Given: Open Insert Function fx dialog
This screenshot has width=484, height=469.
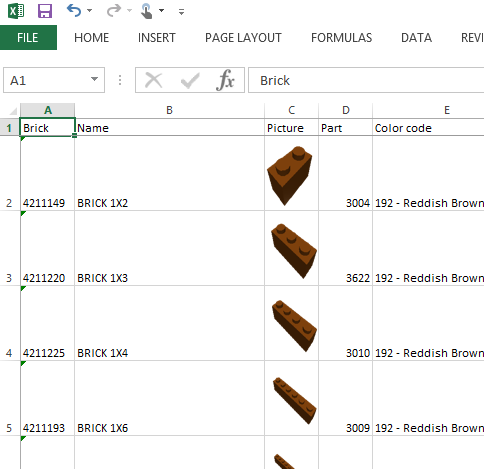Looking at the screenshot, I should (226, 80).
